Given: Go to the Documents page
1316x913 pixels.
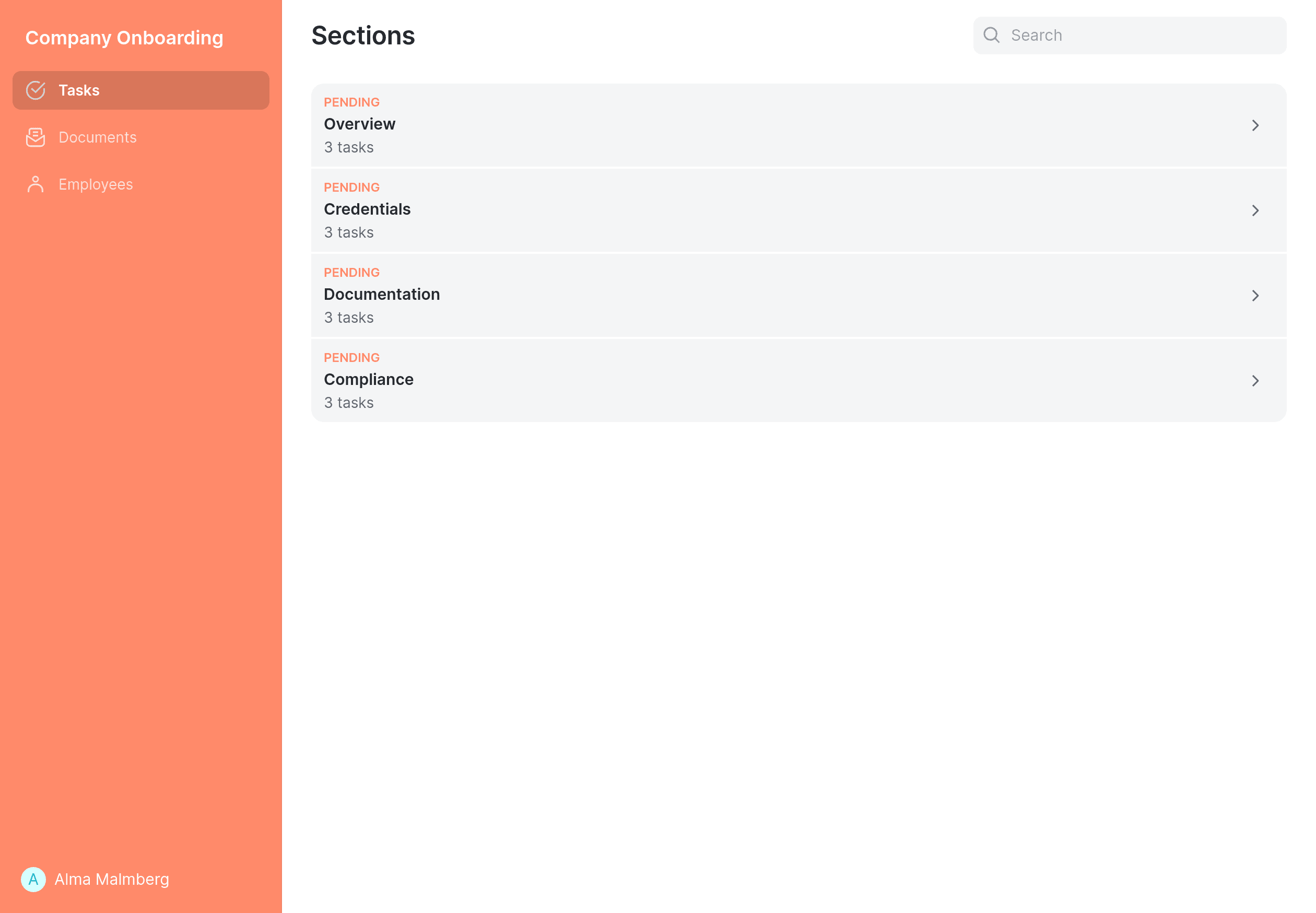Looking at the screenshot, I should [x=140, y=137].
